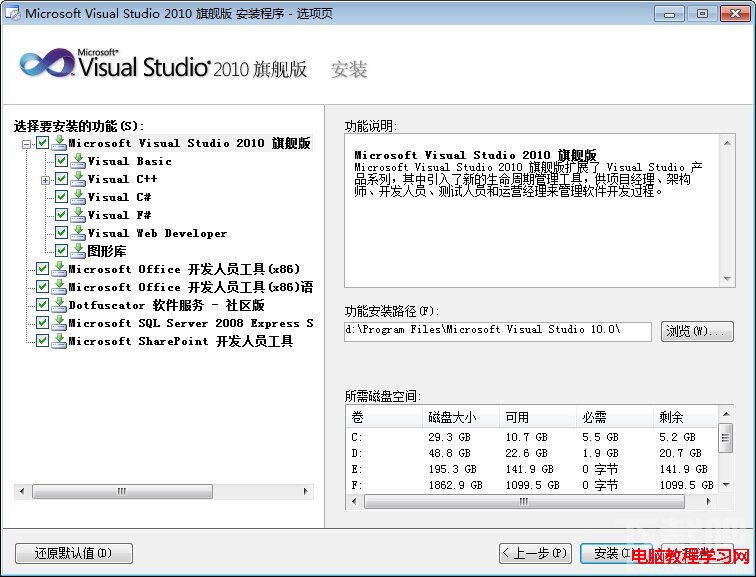Click install icon beside Visual C#
Screen dimensions: 756x577
coord(78,197)
